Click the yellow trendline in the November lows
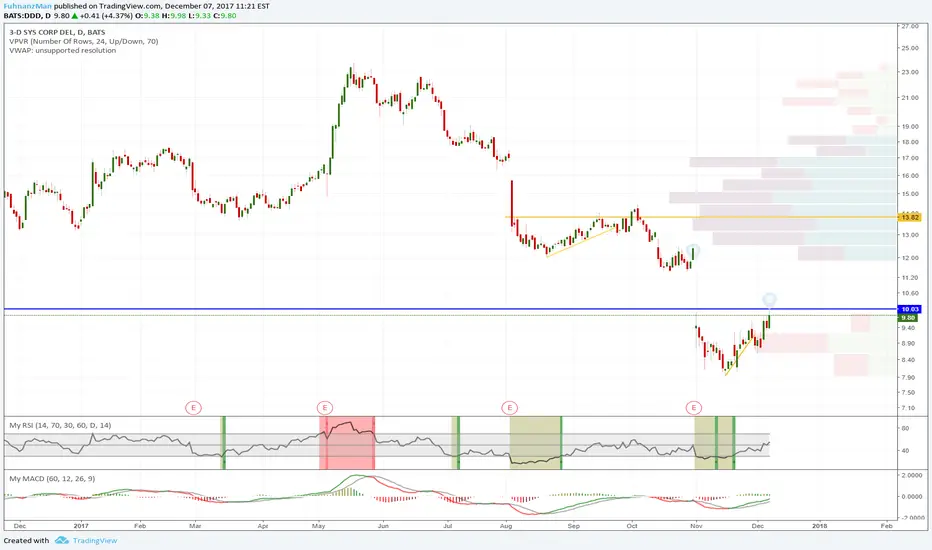This screenshot has height=550, width=932. 739,356
